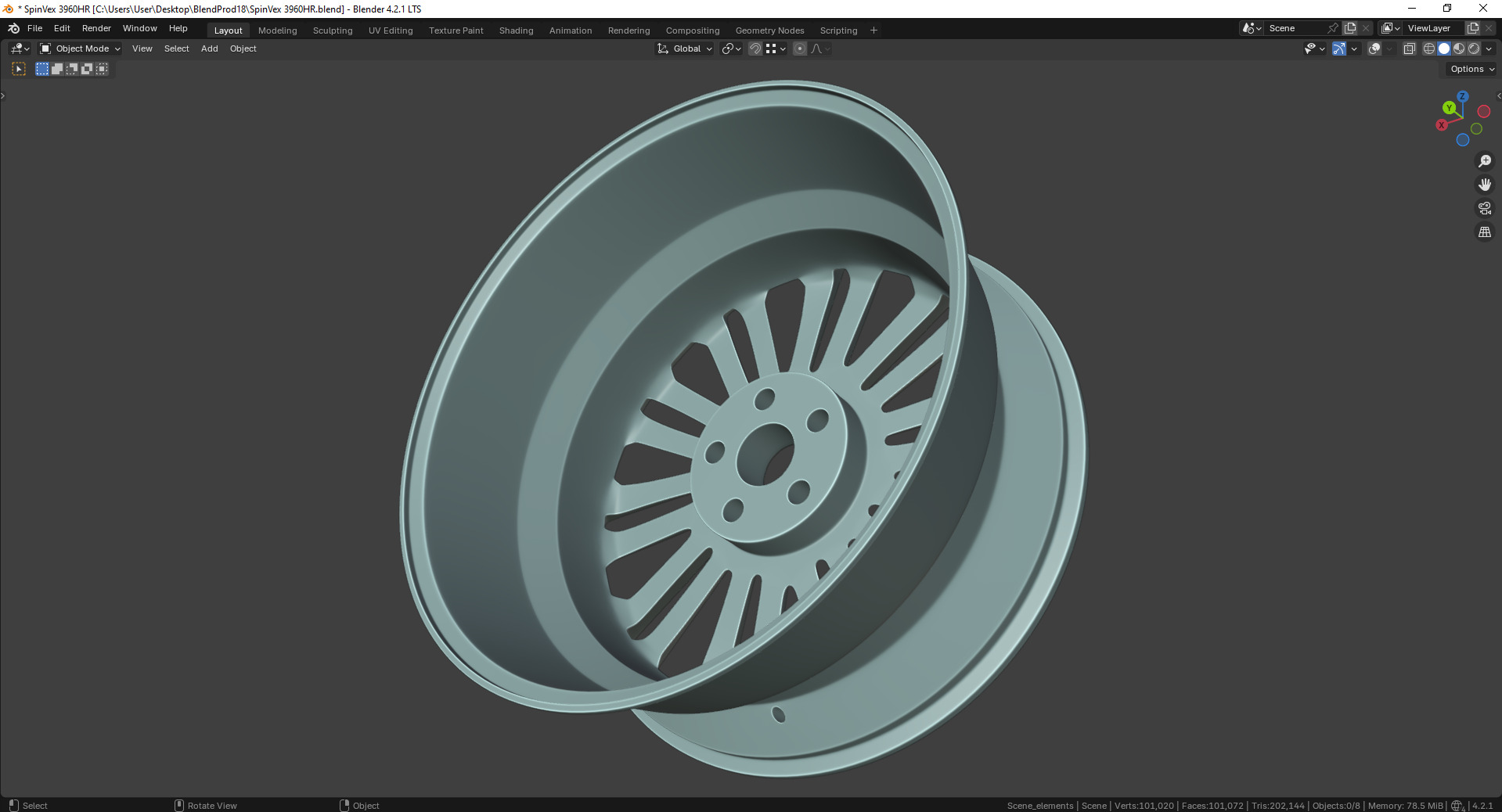Switch to the Geometry Nodes workspace tab
This screenshot has width=1502, height=812.
tap(770, 31)
